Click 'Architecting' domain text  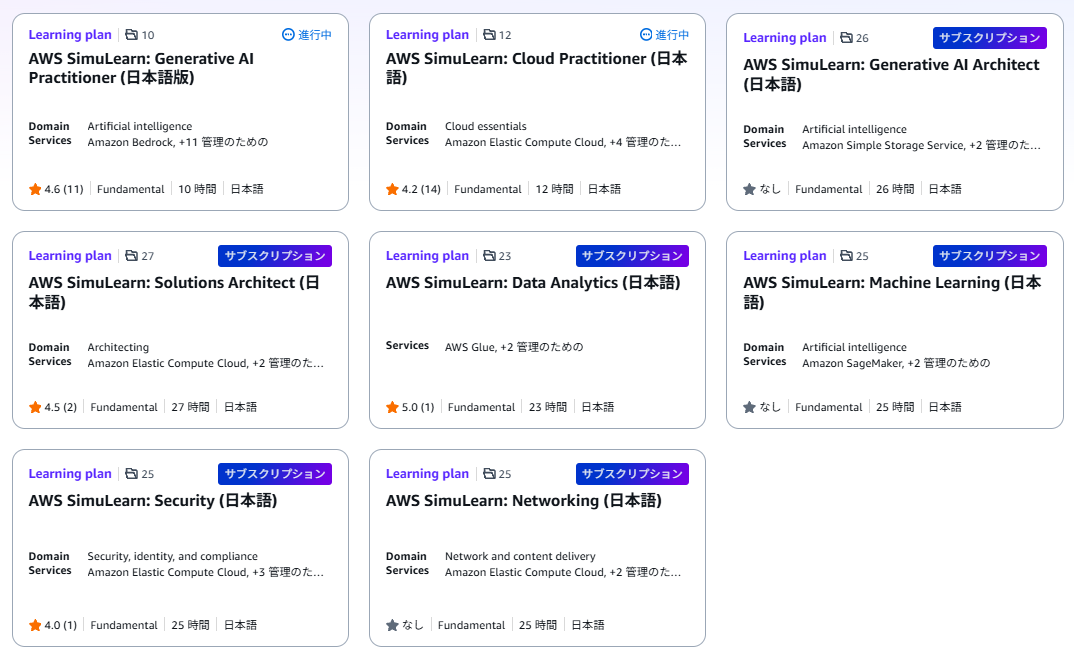(118, 347)
